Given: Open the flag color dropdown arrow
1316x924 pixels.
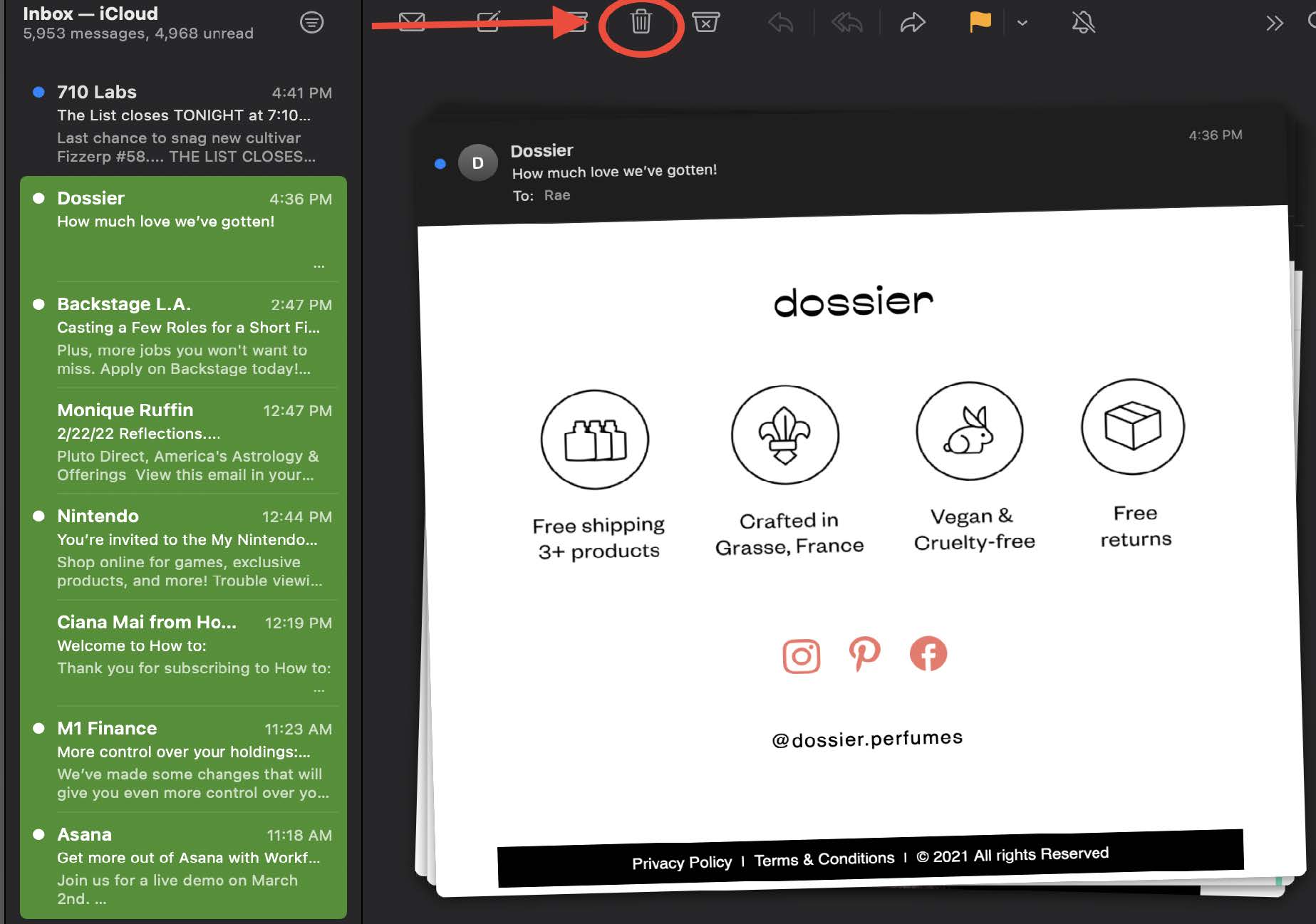Looking at the screenshot, I should (1022, 23).
